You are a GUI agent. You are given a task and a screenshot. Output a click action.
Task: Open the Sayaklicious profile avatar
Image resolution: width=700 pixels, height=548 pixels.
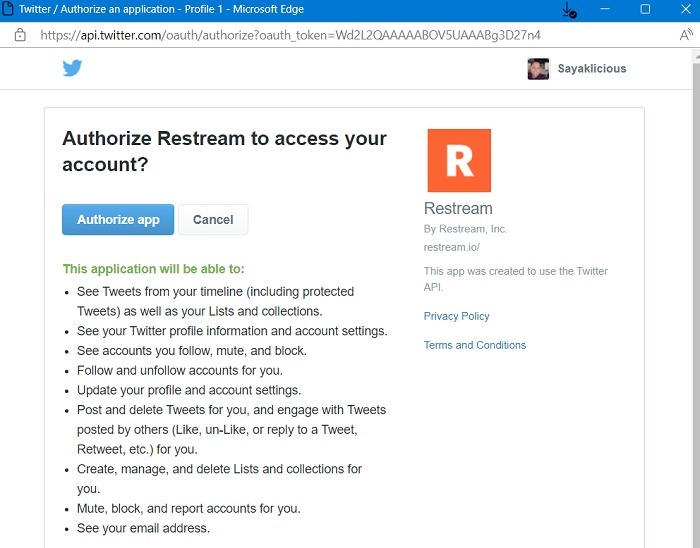pos(538,69)
